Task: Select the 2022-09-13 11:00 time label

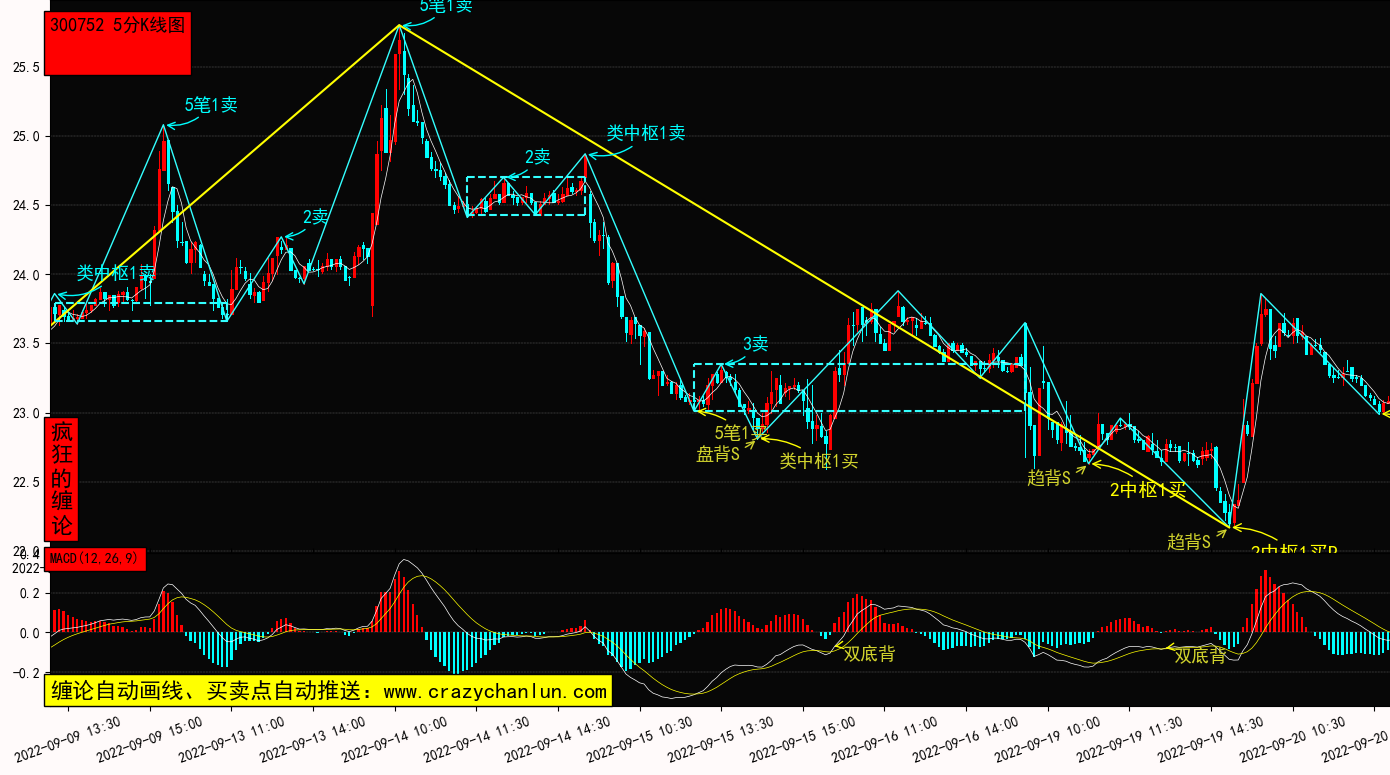Action: (231, 737)
